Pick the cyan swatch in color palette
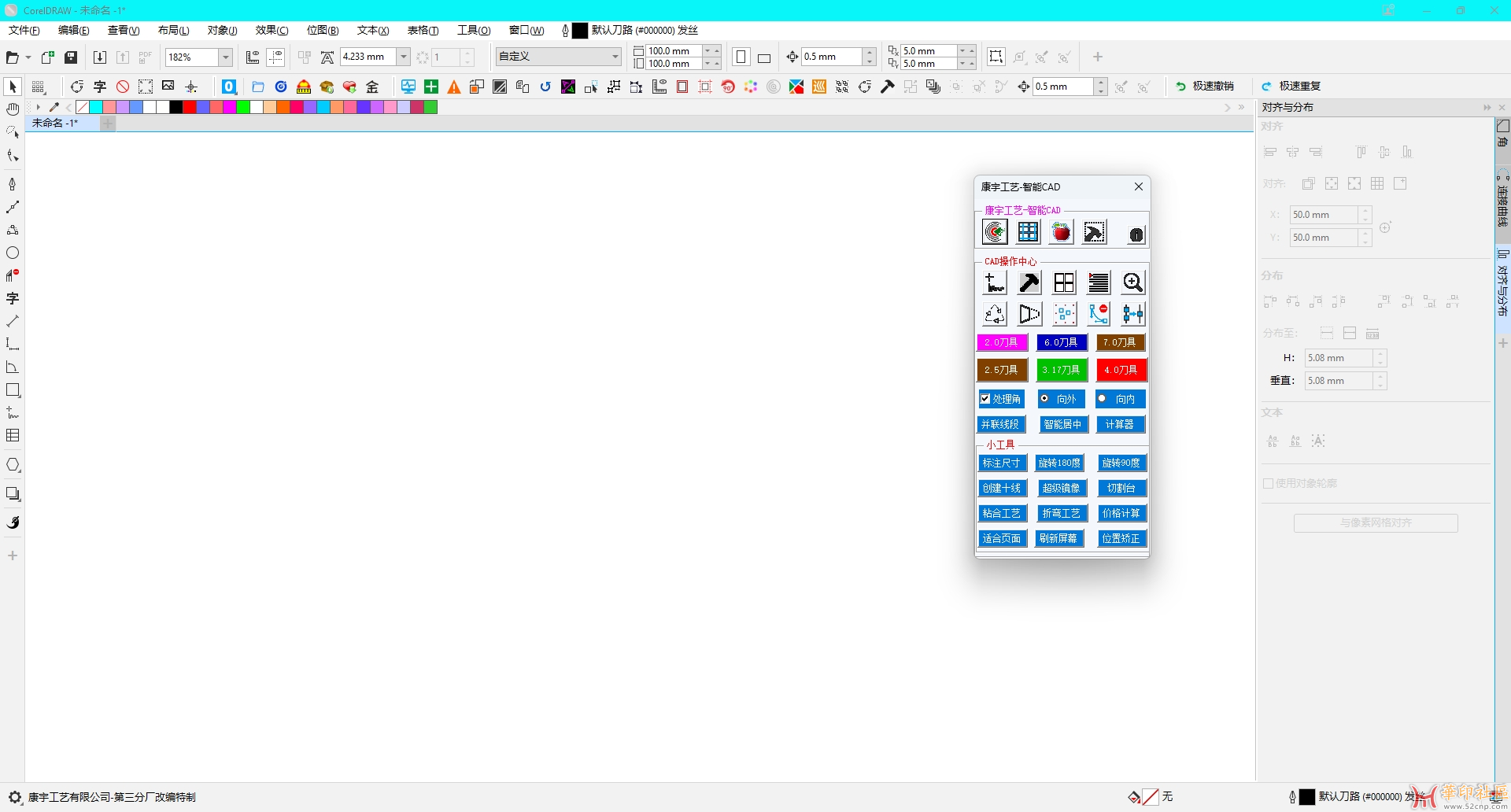Screen dimensions: 1511x812 point(96,107)
